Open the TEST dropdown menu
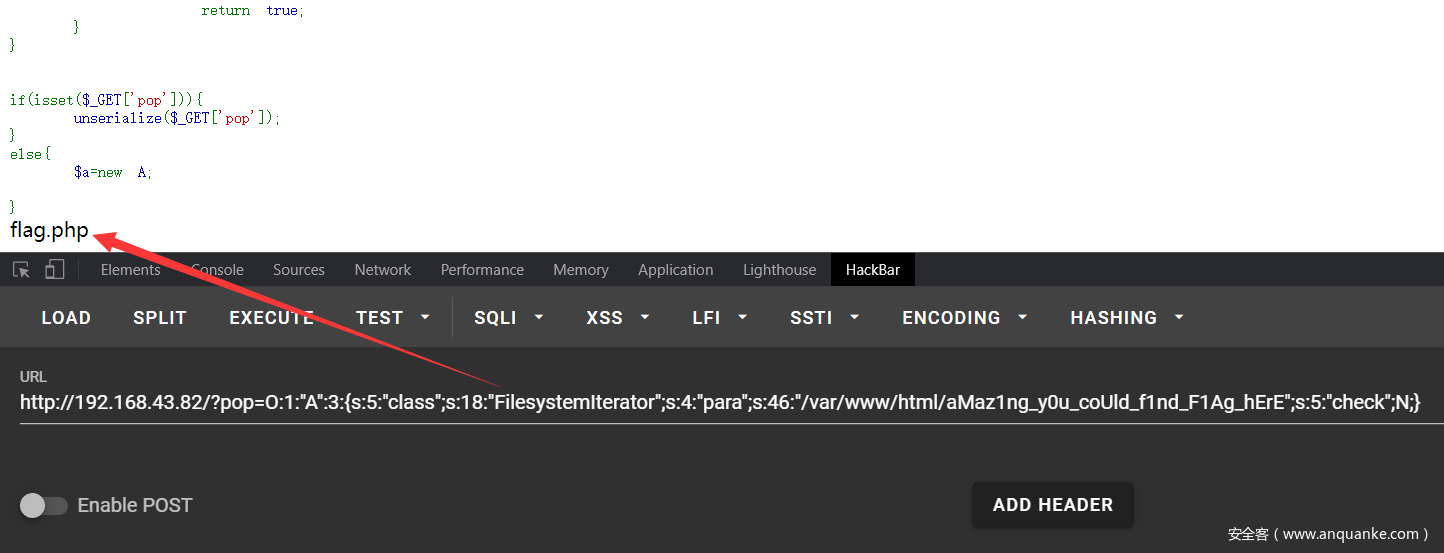The height and width of the screenshot is (553, 1444). click(392, 318)
